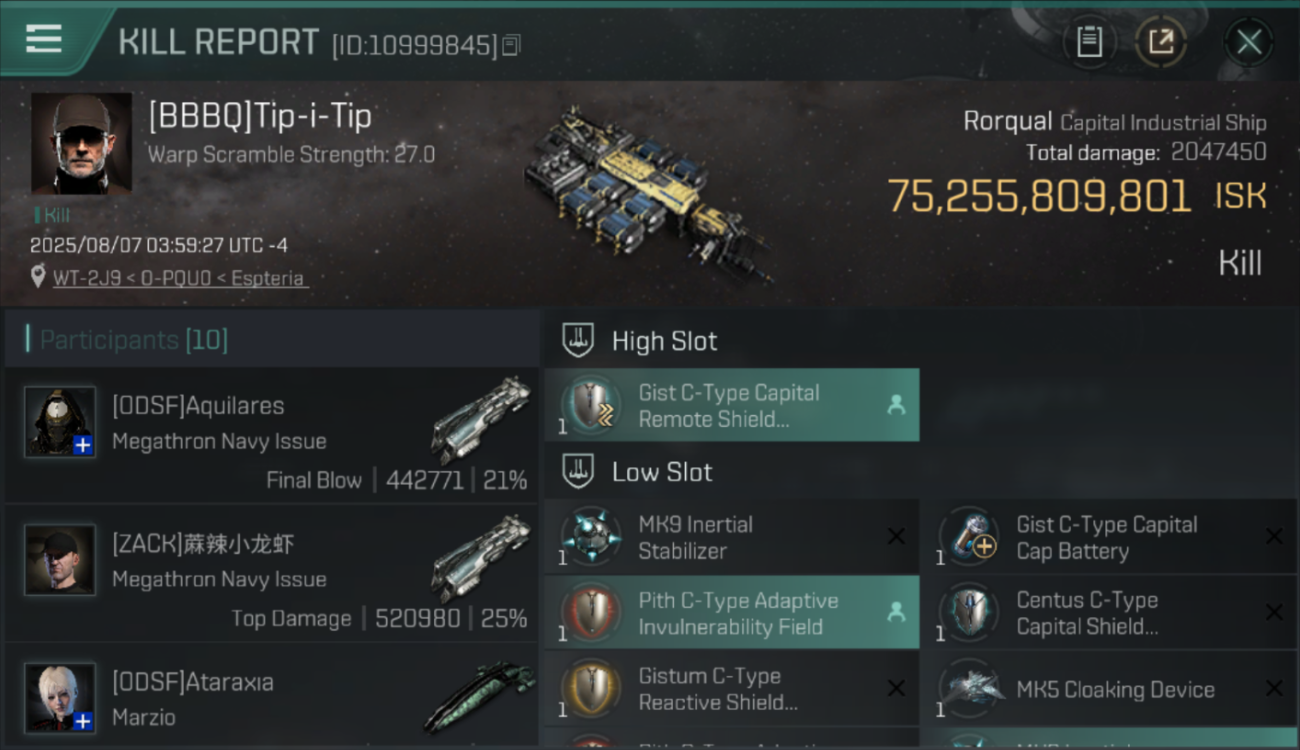Select Centus C-Type Capital Shield module
Image resolution: width=1300 pixels, height=750 pixels.
point(1110,613)
